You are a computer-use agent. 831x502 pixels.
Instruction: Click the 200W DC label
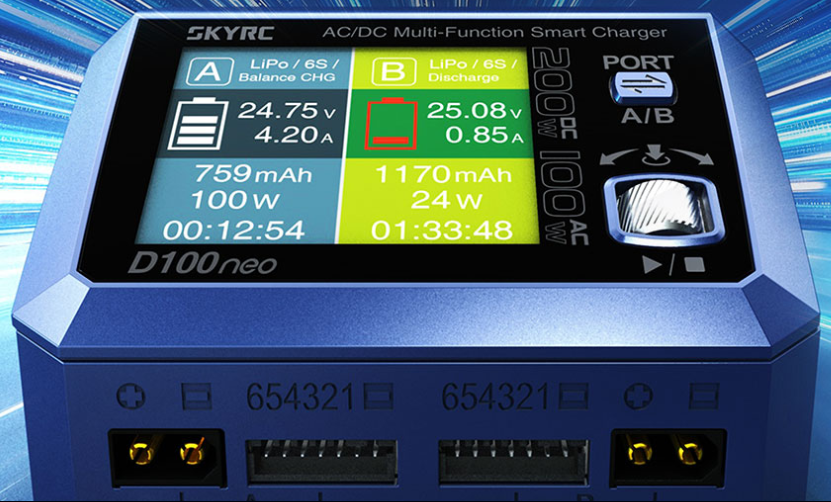point(554,94)
